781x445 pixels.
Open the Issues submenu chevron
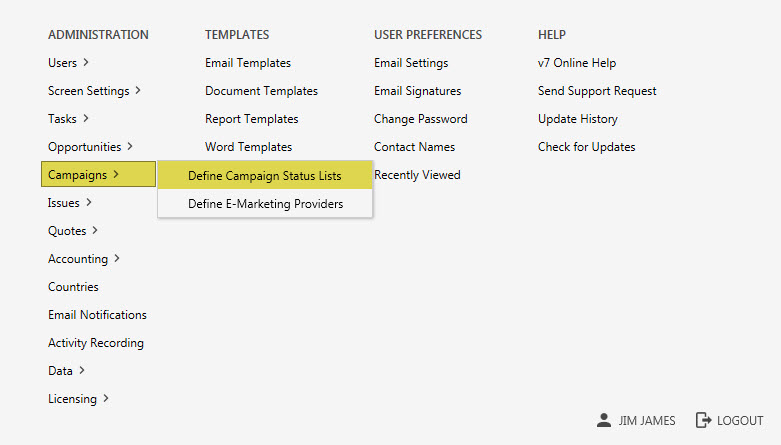tap(89, 203)
